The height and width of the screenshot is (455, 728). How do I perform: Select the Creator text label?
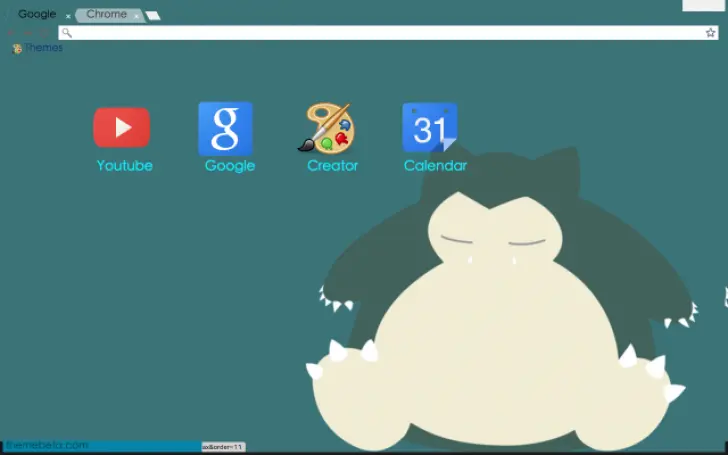pos(332,166)
